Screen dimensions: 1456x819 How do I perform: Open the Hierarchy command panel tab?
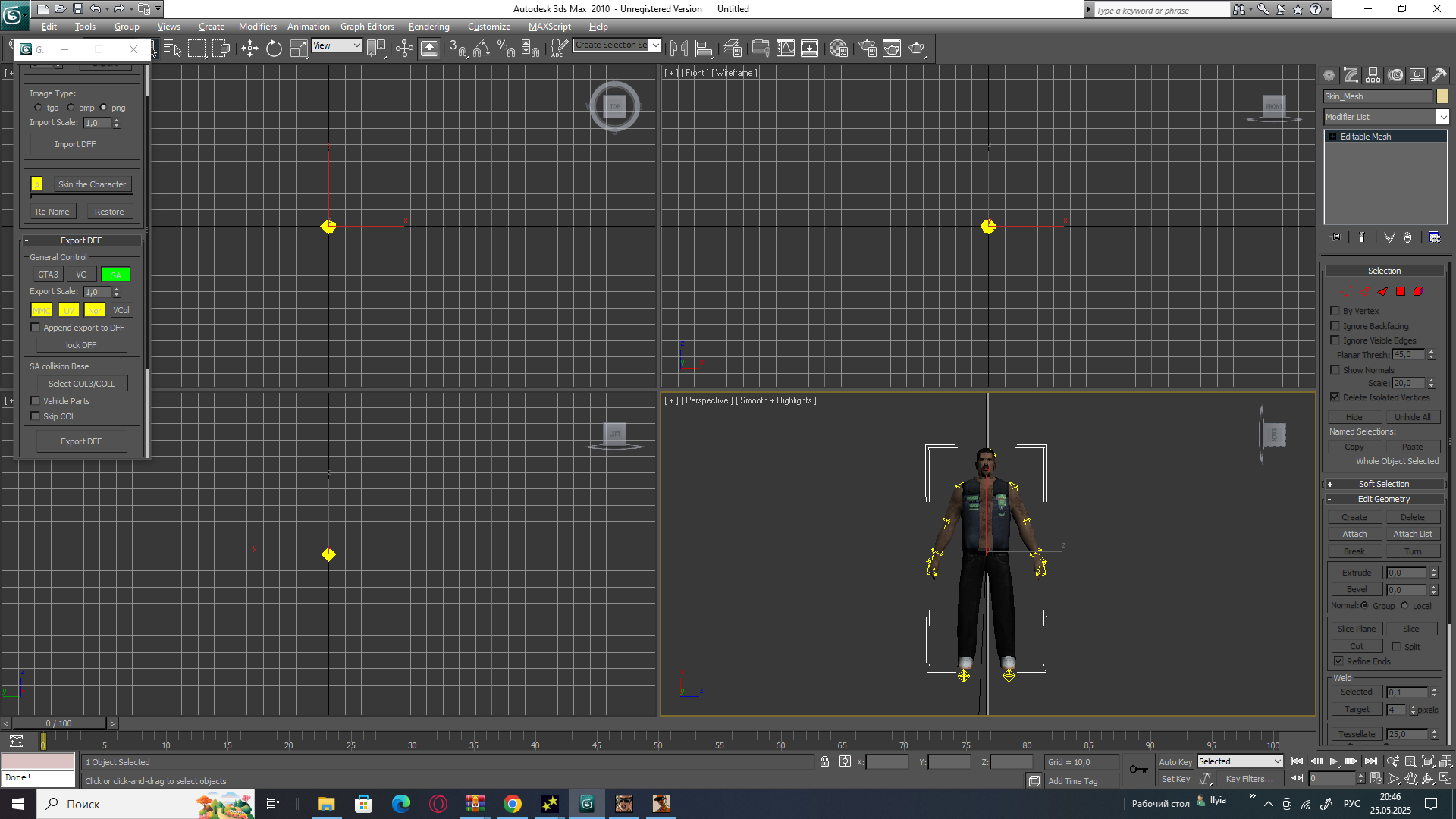[x=1373, y=75]
